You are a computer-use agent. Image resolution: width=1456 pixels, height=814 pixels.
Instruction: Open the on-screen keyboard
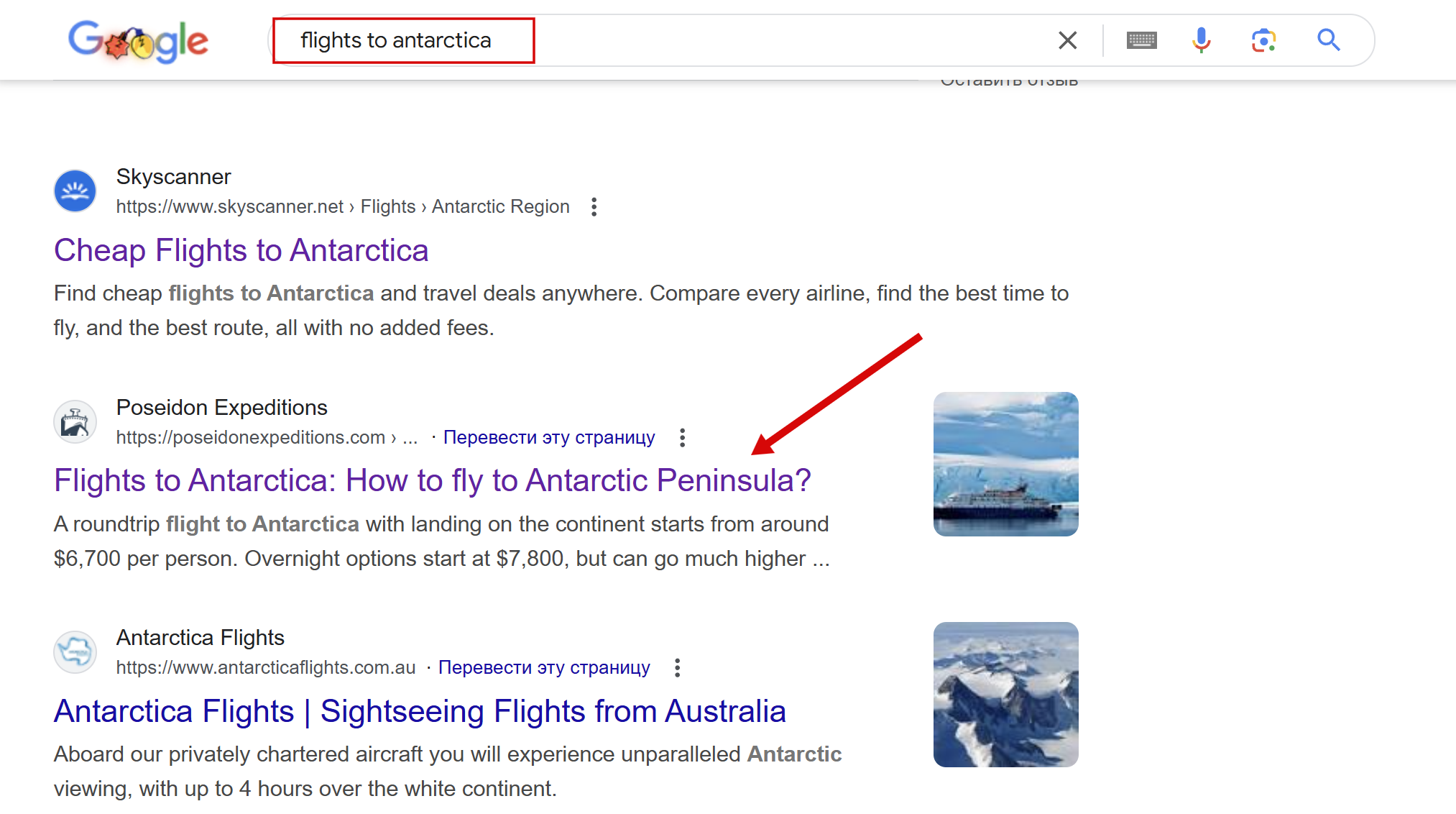pyautogui.click(x=1141, y=40)
